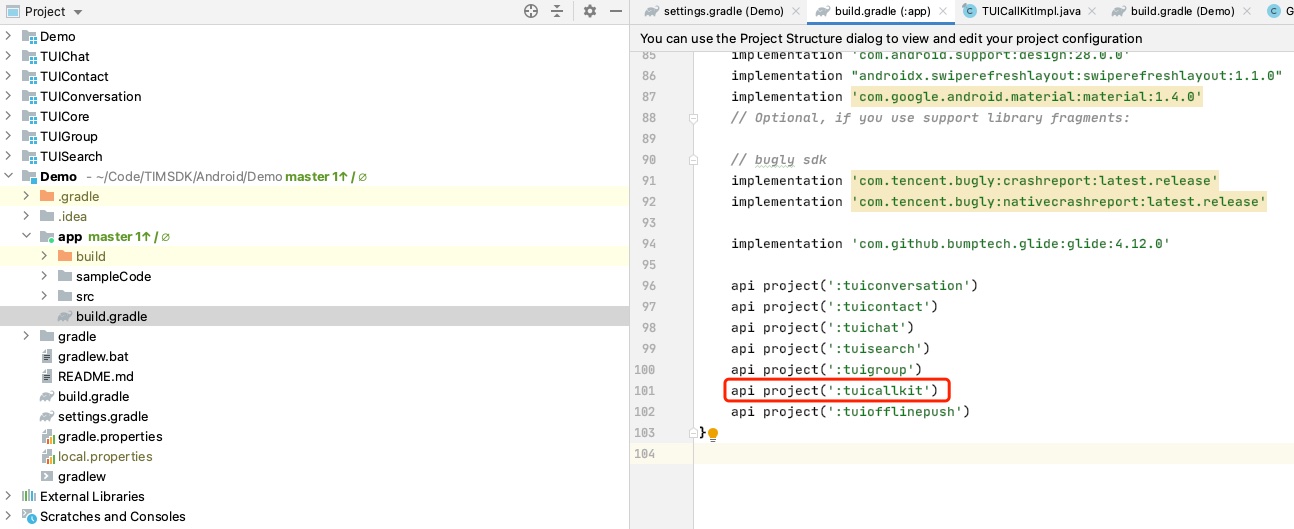This screenshot has width=1294, height=529.
Task: Toggle fold marker at closing brace line 103
Action: [x=692, y=433]
